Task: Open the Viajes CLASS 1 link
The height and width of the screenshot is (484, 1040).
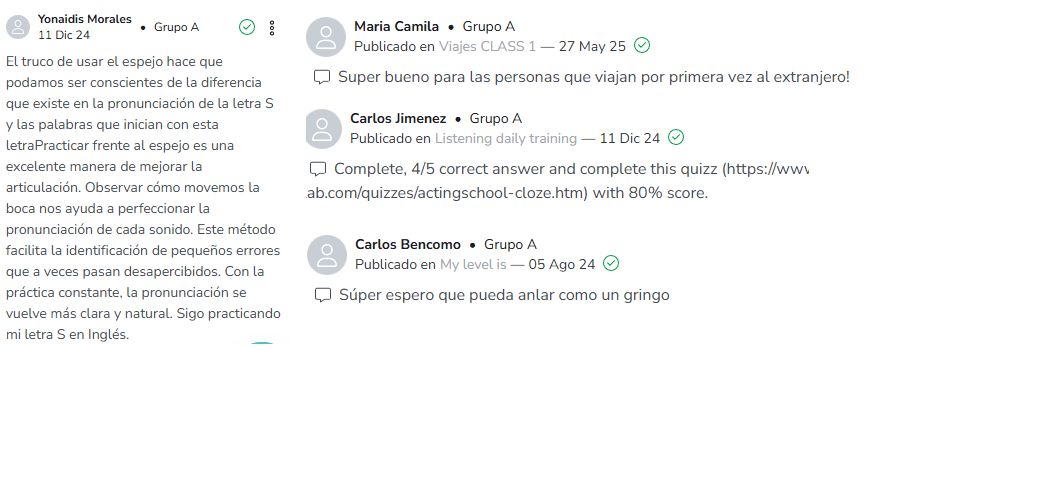Action: (x=487, y=46)
